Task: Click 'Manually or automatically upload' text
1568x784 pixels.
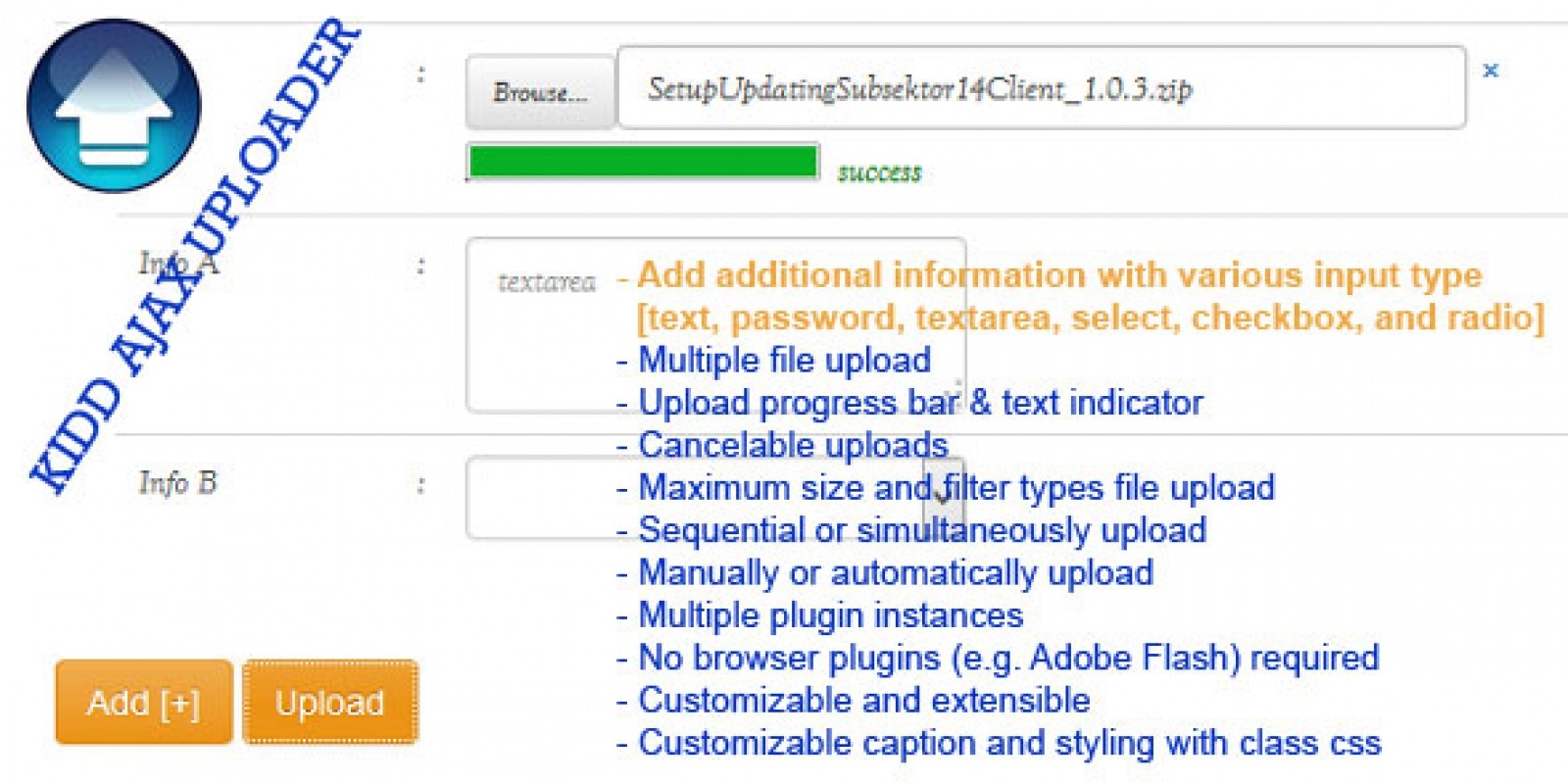Action: (896, 572)
